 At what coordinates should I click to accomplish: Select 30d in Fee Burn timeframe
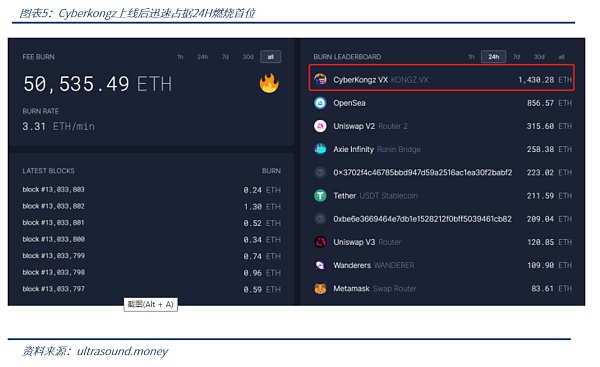click(248, 57)
